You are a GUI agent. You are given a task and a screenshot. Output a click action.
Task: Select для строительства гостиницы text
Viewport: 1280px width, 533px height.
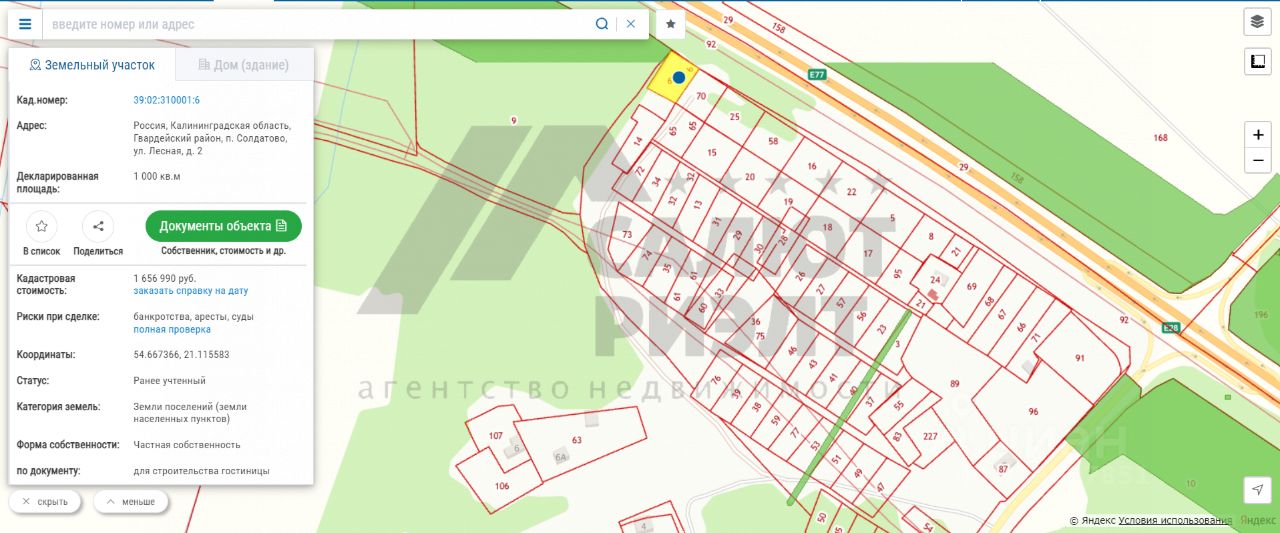201,471
